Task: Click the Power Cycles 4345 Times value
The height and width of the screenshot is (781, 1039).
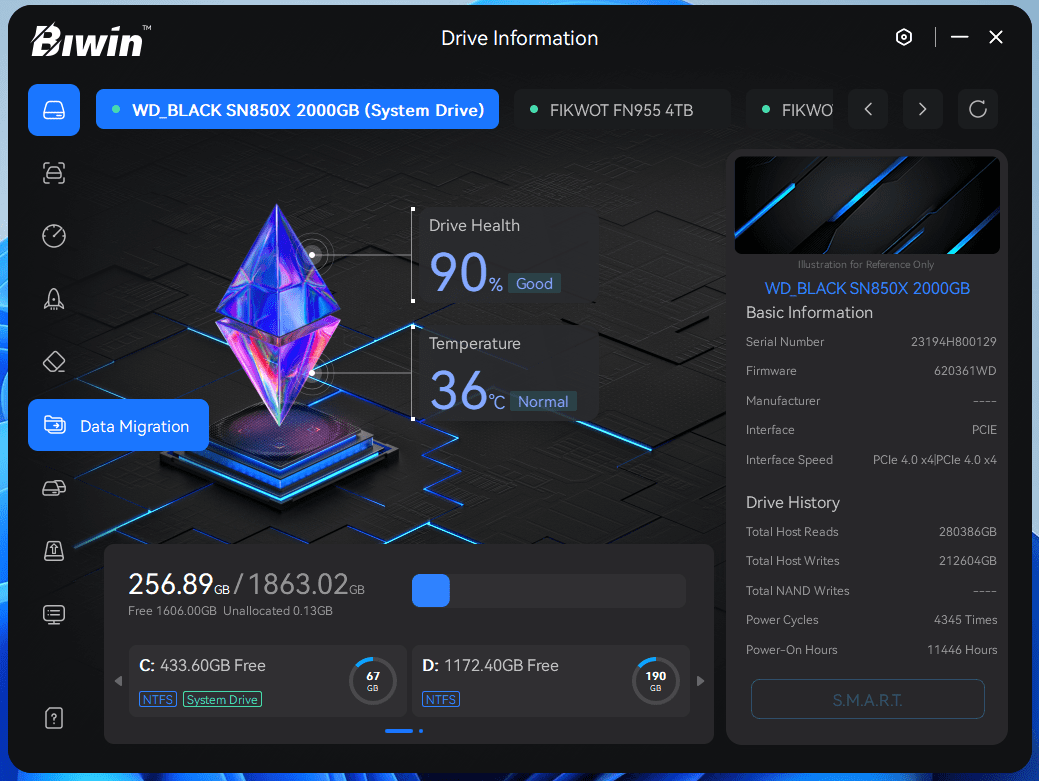Action: 965,620
